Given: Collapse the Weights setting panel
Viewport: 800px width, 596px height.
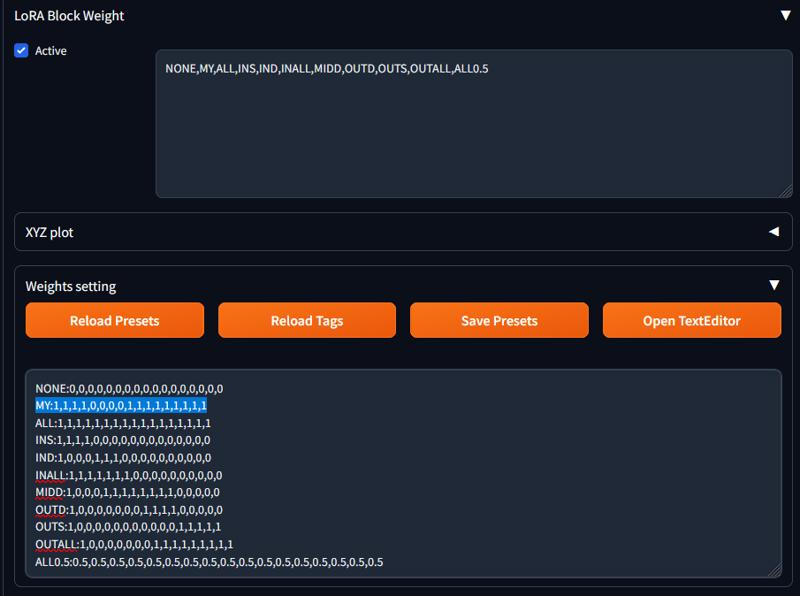Looking at the screenshot, I should click(774, 285).
